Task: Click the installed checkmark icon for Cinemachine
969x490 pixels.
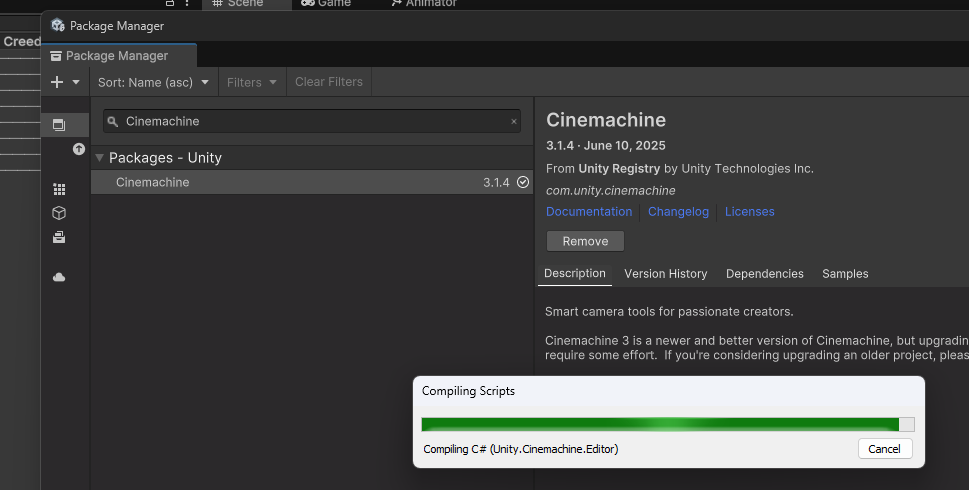Action: pos(523,182)
